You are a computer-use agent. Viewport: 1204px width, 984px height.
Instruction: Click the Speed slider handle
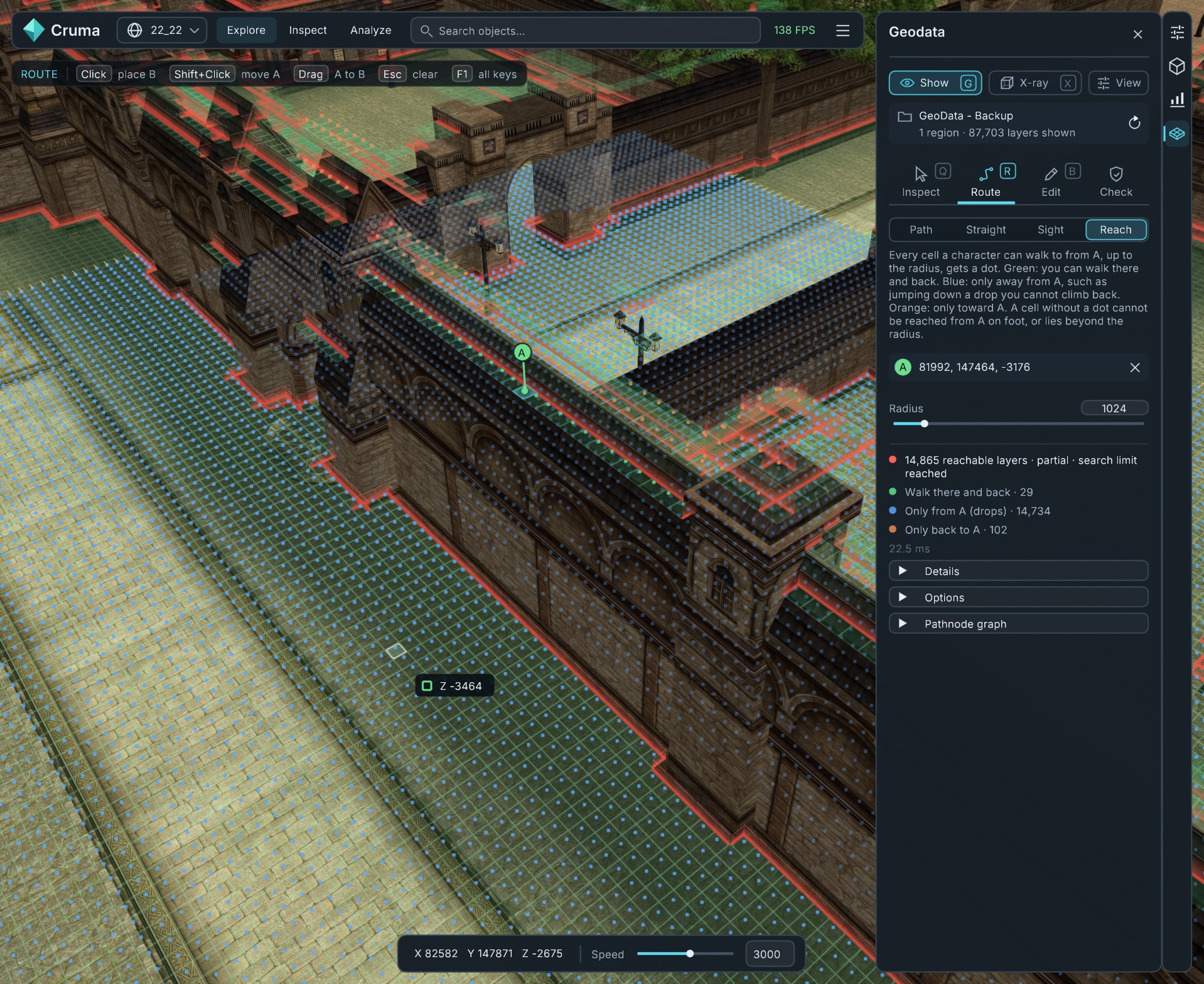(690, 954)
